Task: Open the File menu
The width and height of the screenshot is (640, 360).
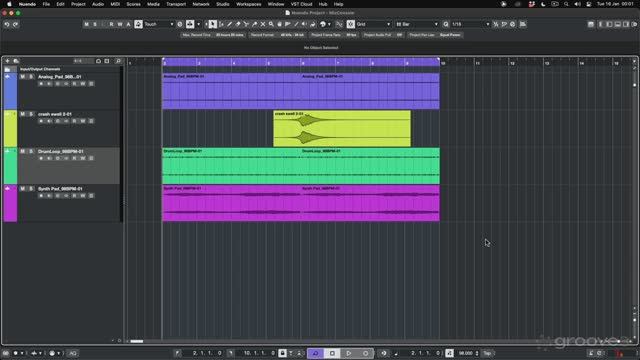Action: [x=46, y=4]
